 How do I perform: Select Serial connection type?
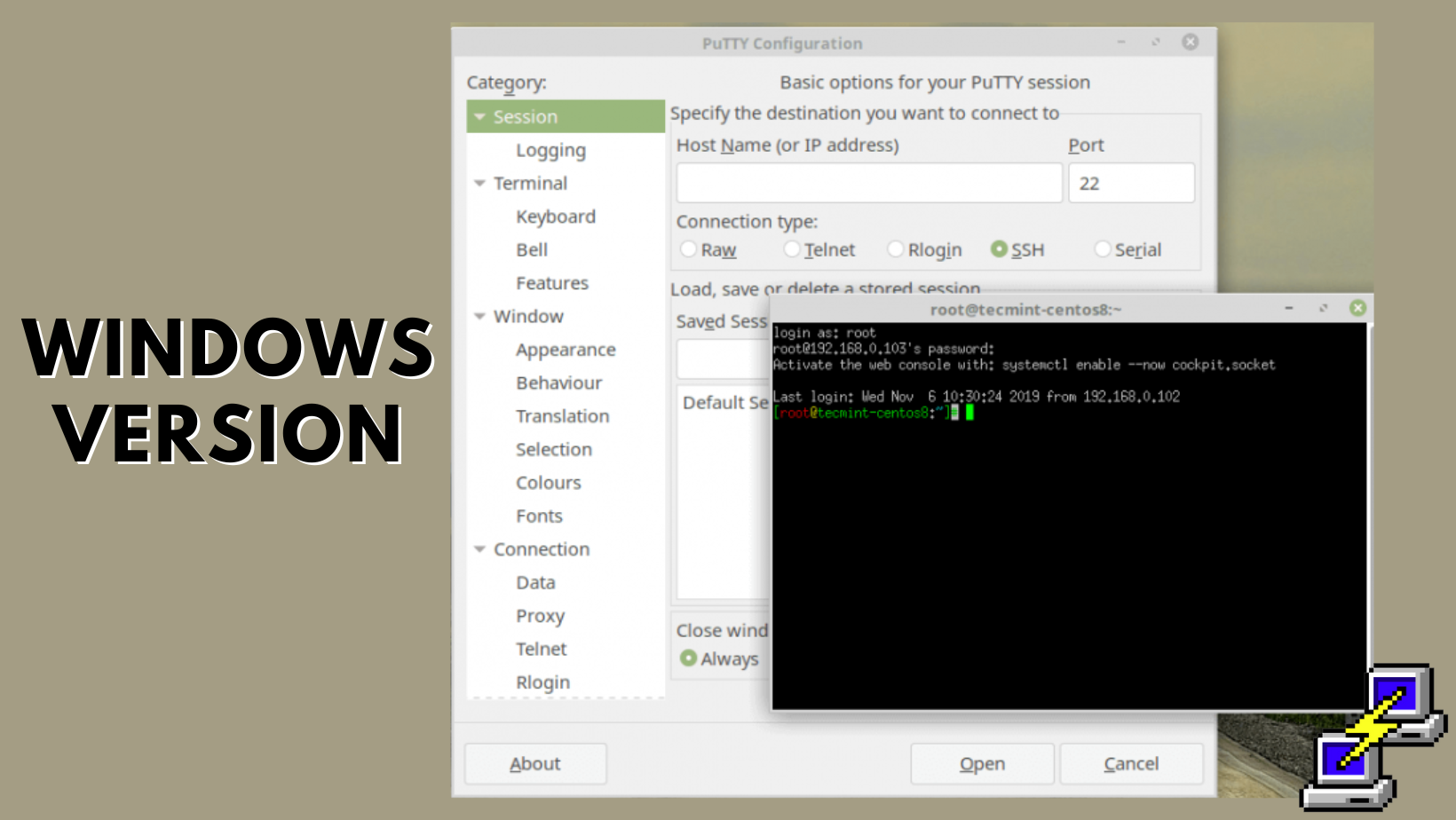point(1103,249)
